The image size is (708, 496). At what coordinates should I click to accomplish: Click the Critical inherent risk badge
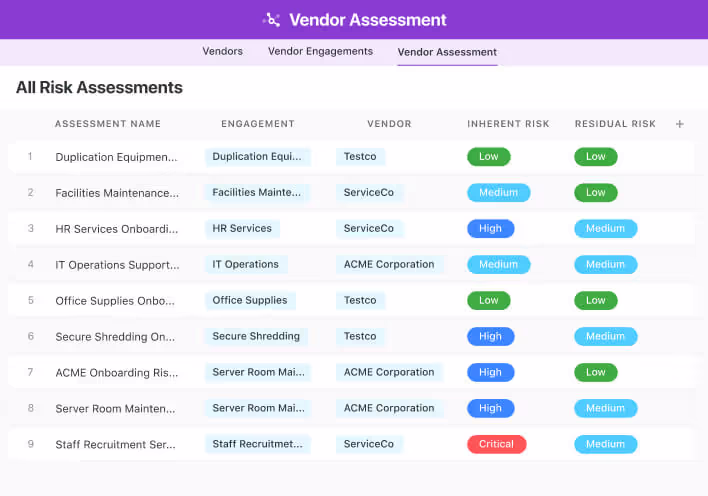[x=496, y=444]
